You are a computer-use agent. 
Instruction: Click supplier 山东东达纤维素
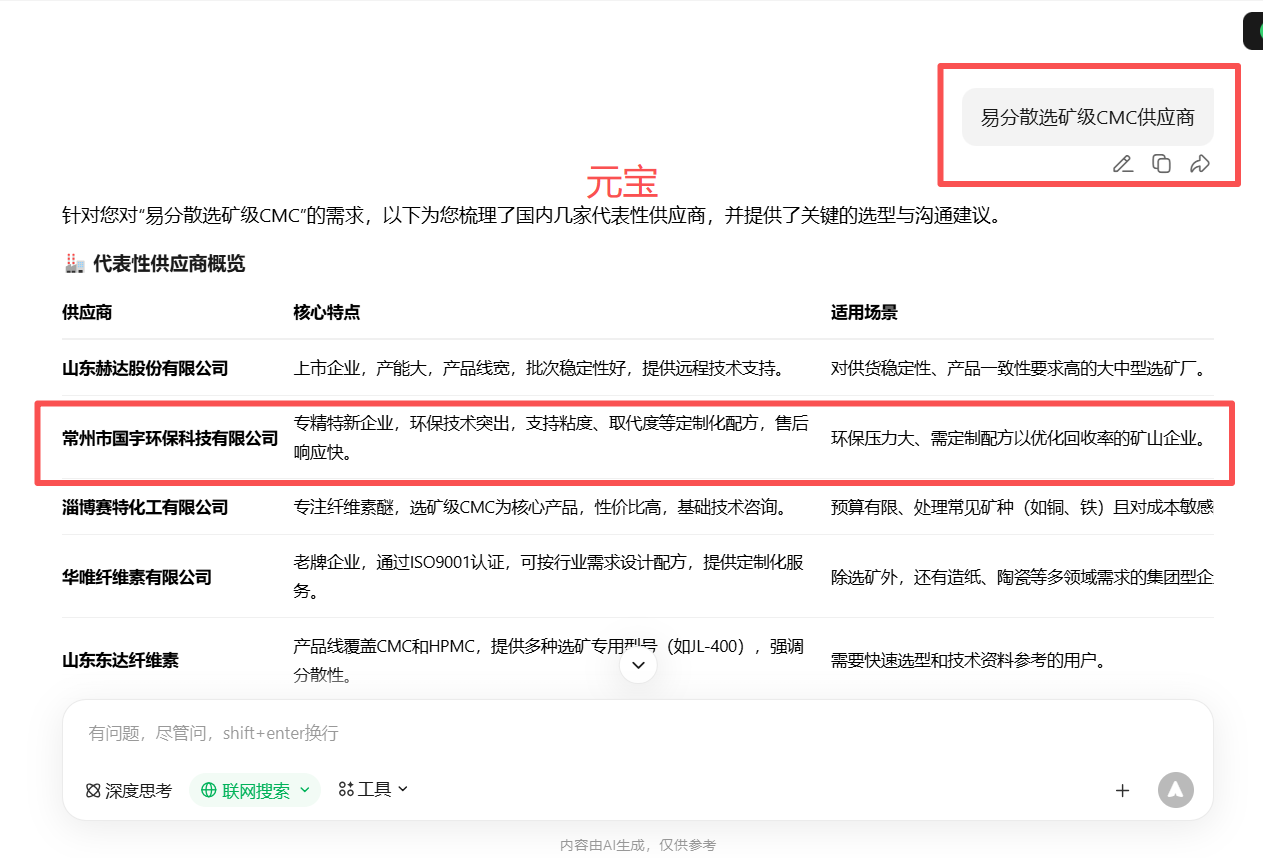(x=120, y=660)
